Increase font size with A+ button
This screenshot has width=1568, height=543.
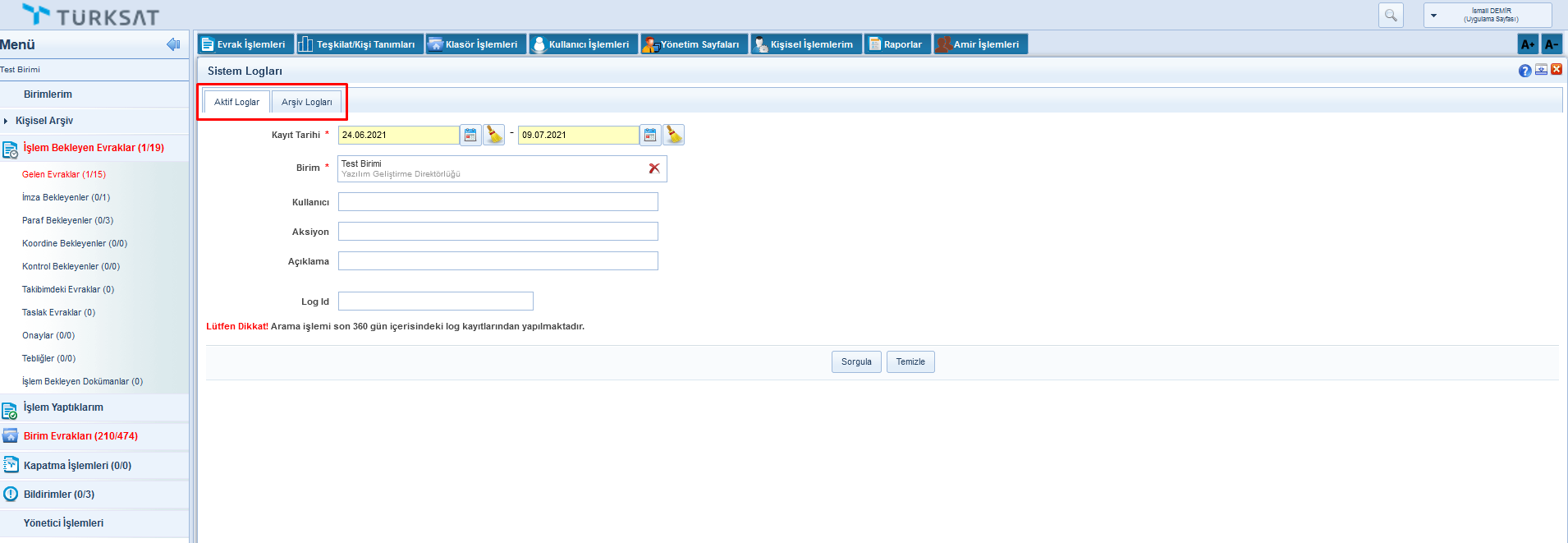[x=1528, y=44]
